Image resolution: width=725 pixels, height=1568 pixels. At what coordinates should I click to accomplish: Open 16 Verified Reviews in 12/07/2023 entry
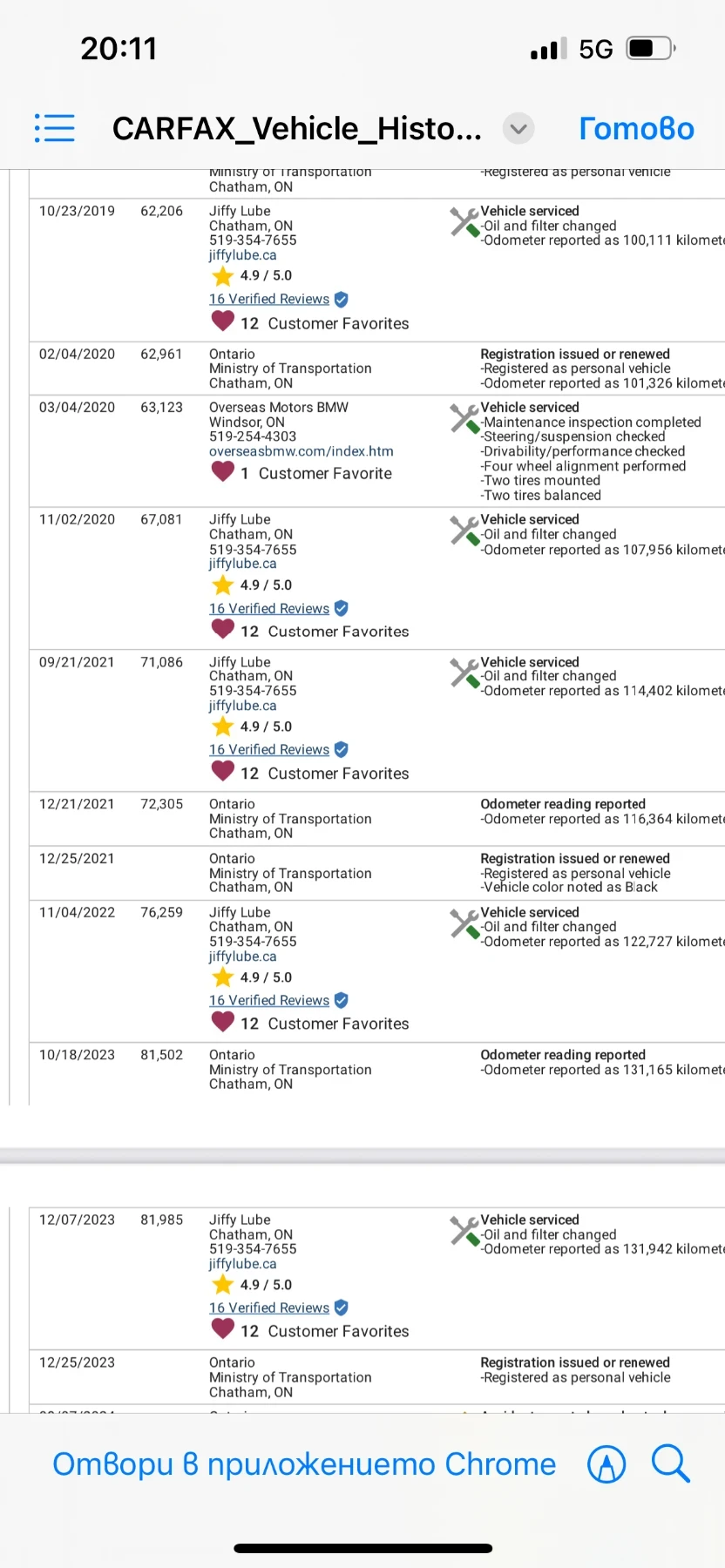[x=269, y=1308]
